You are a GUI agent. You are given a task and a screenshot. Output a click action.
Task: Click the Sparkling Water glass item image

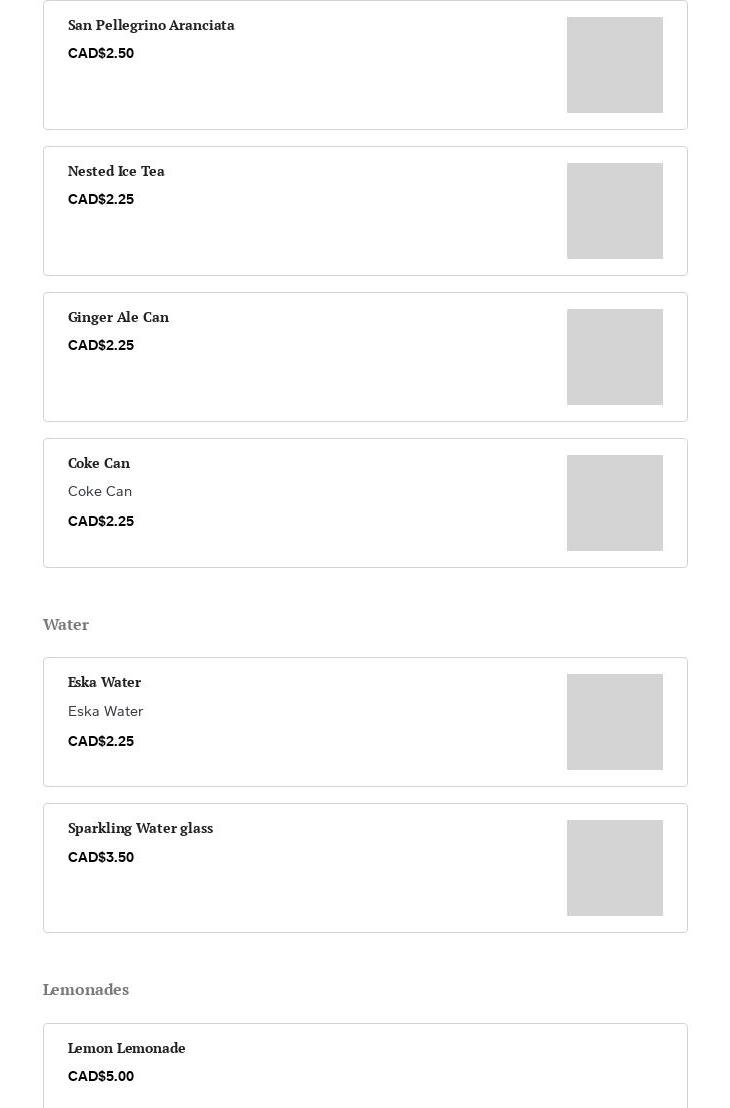[614, 868]
